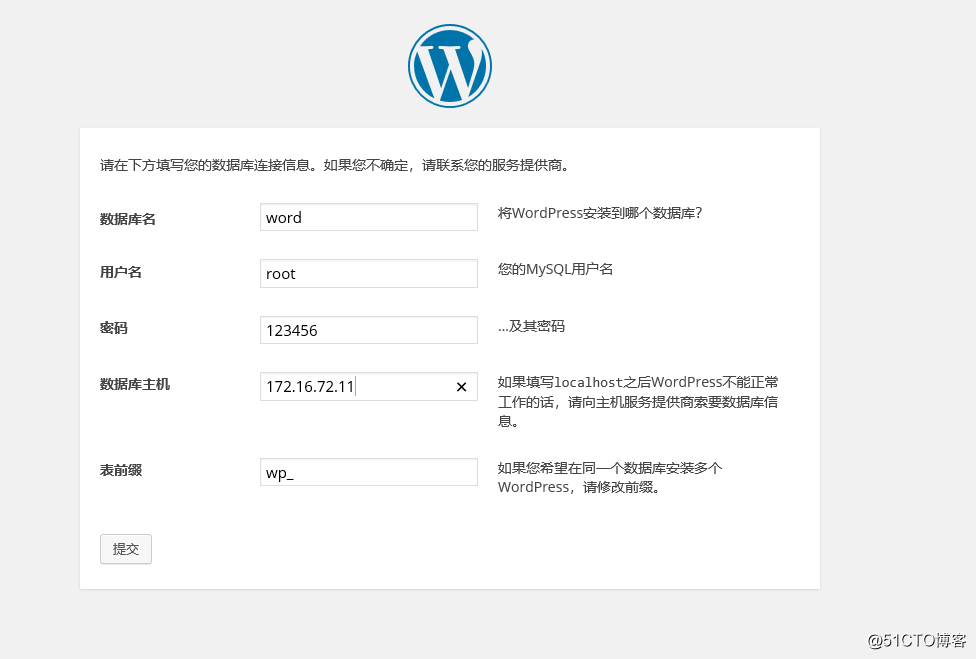Click the localhost hint beside database host
This screenshot has height=659, width=976.
pyautogui.click(x=638, y=401)
